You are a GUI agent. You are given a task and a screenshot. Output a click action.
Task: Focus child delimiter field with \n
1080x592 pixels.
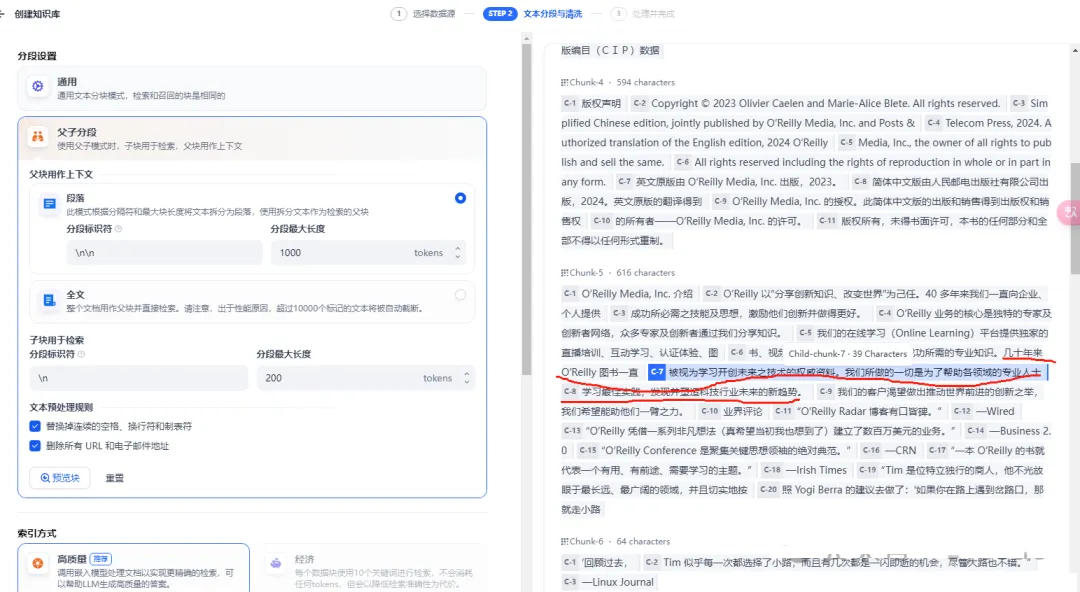click(x=138, y=378)
